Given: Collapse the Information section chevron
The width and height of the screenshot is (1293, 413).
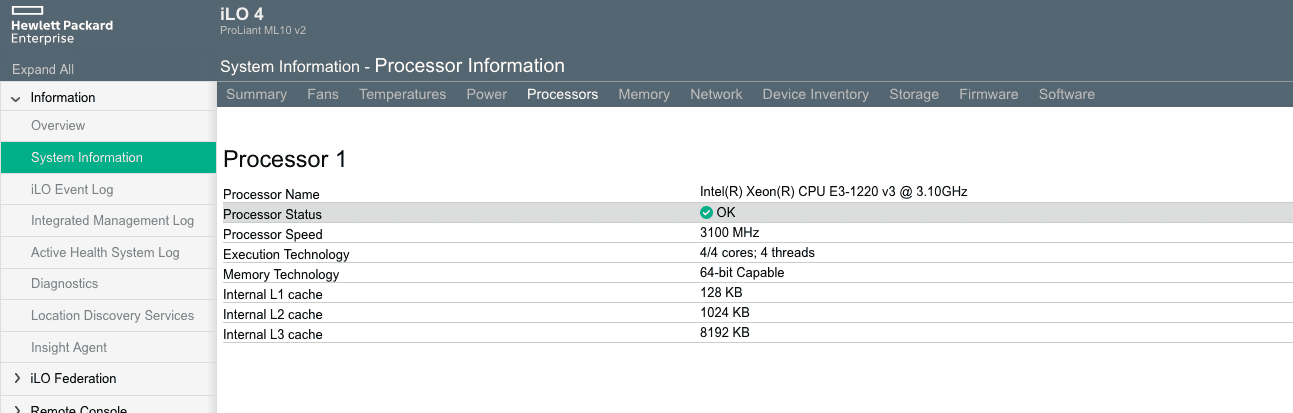Looking at the screenshot, I should [16, 98].
